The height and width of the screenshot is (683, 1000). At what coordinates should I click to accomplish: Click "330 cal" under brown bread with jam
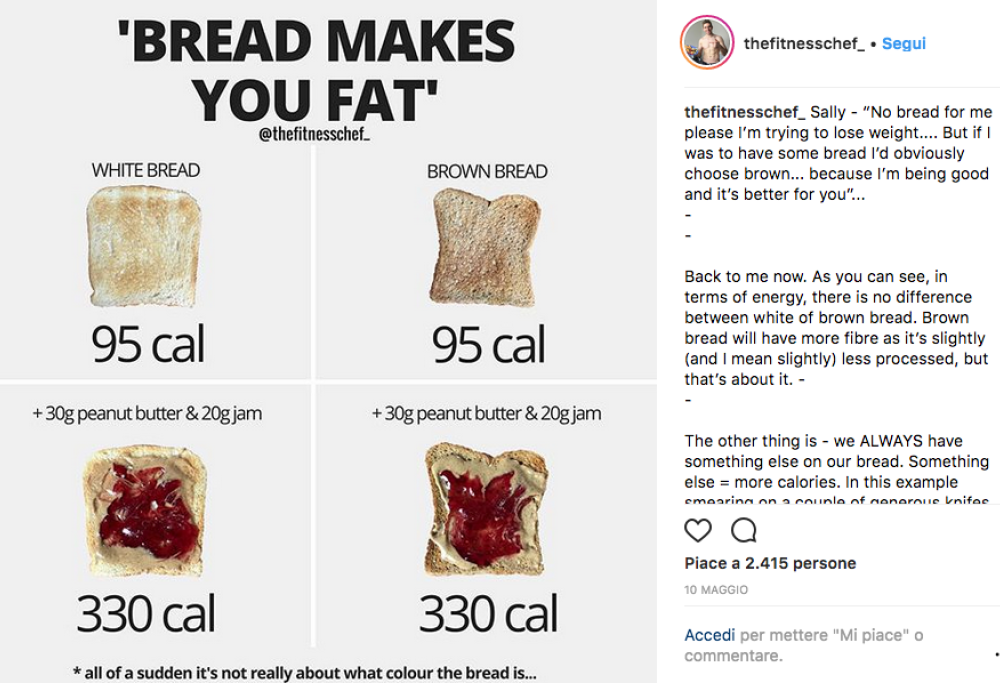pyautogui.click(x=488, y=614)
